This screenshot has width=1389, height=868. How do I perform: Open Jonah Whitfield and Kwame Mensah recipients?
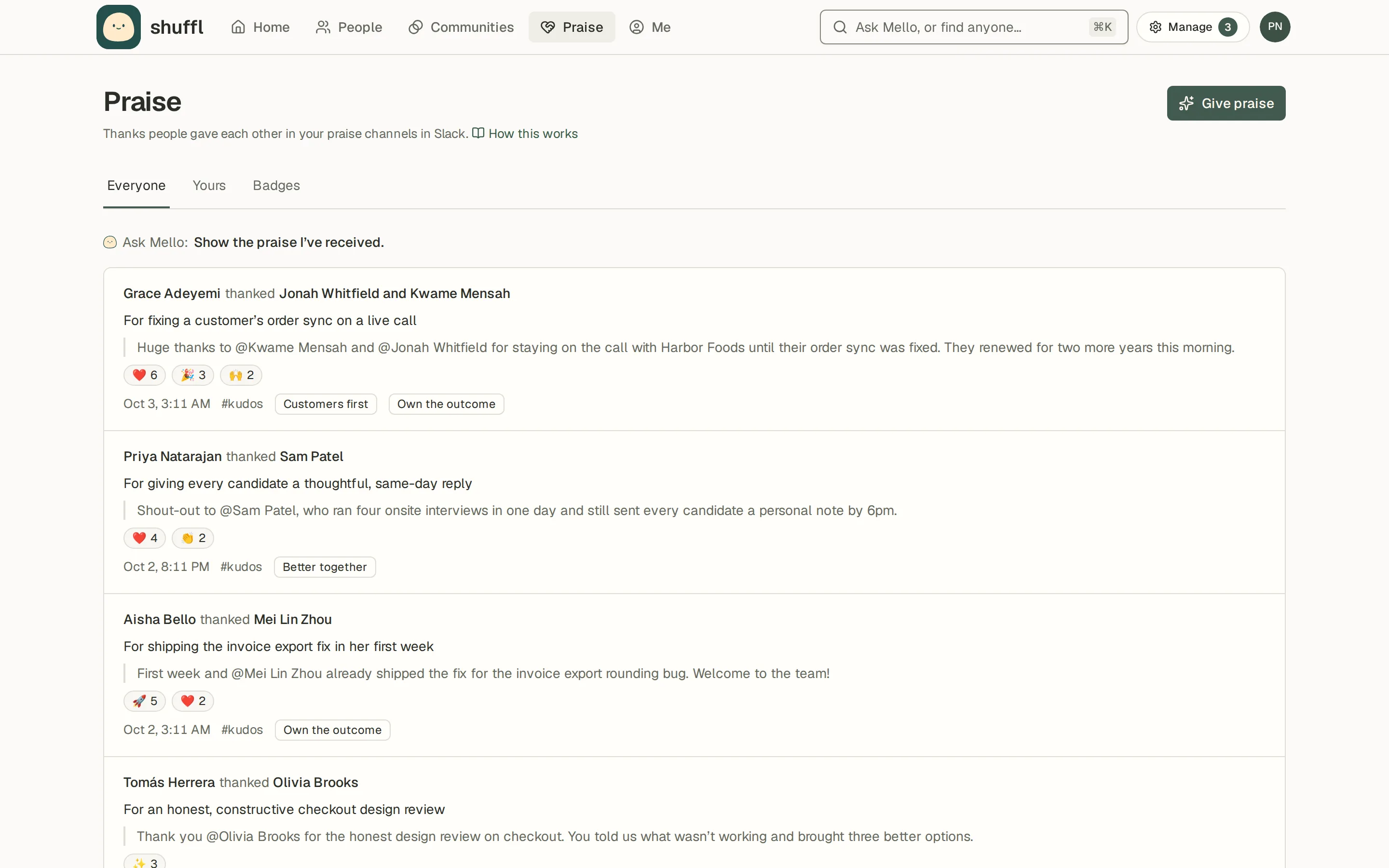tap(395, 293)
